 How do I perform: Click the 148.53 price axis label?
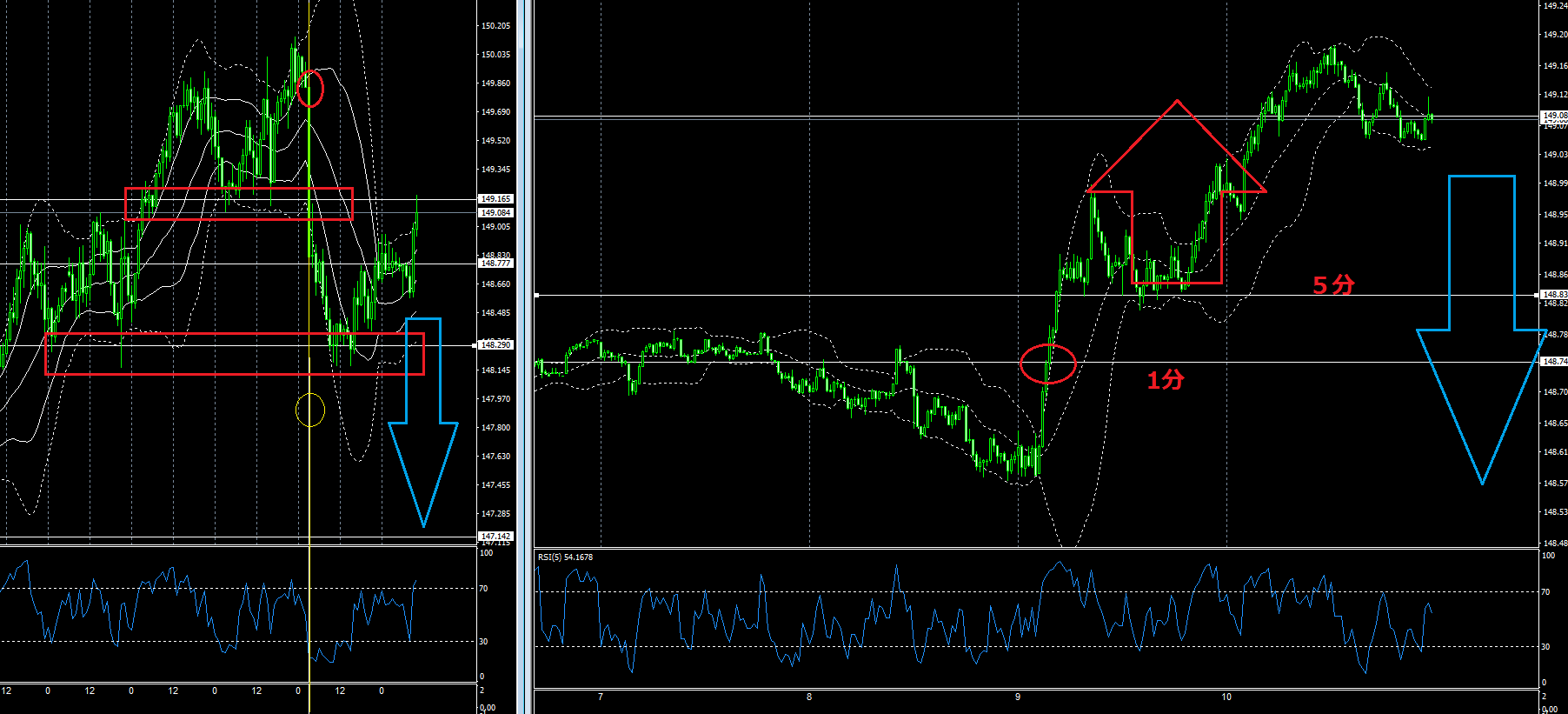[1555, 512]
